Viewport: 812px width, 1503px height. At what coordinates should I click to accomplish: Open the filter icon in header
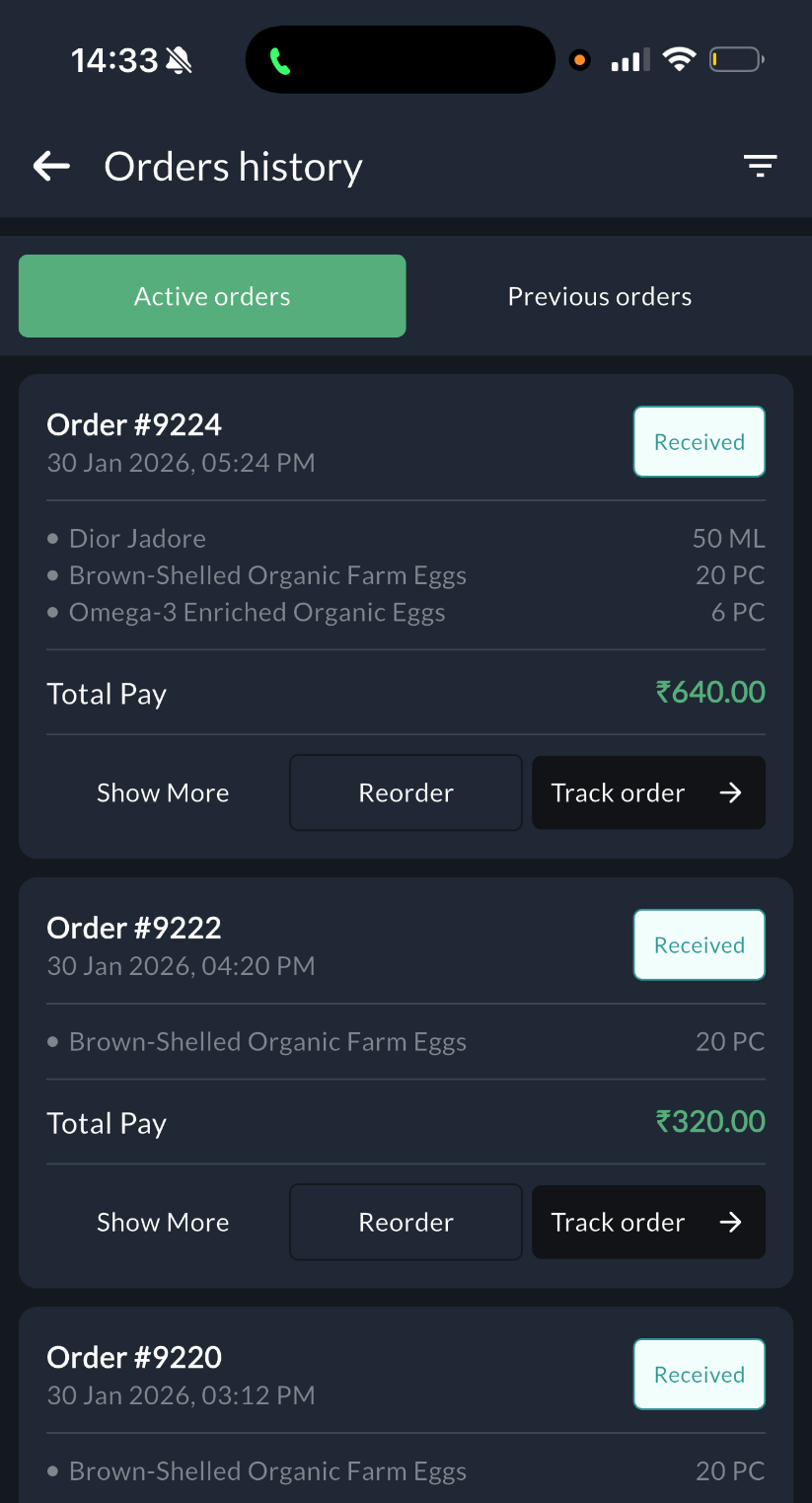point(760,167)
